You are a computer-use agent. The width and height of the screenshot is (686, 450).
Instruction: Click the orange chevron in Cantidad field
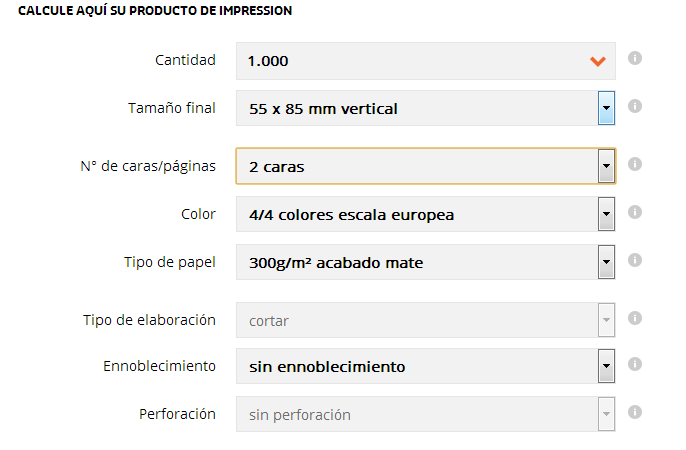598,62
